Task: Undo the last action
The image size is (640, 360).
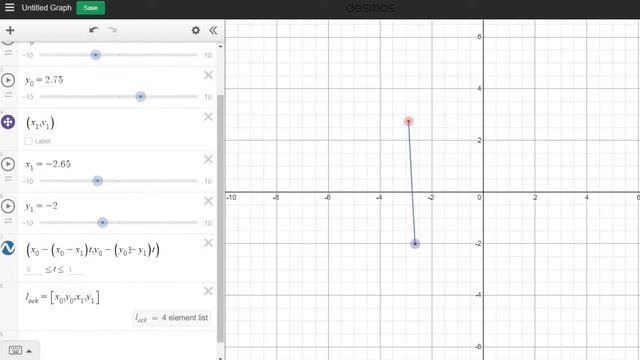Action: point(94,30)
